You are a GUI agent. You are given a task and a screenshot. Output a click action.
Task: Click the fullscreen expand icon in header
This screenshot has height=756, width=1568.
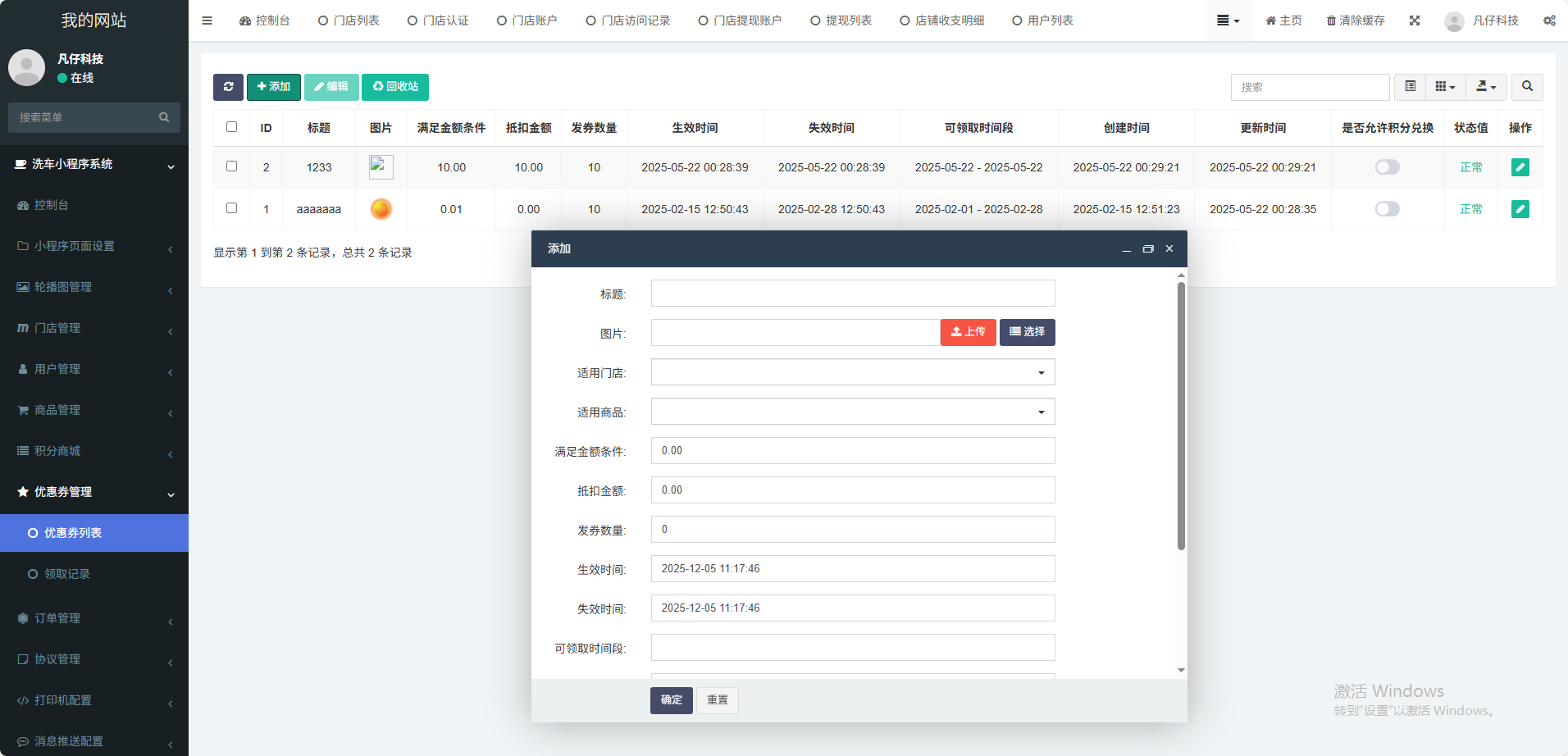tap(1415, 20)
